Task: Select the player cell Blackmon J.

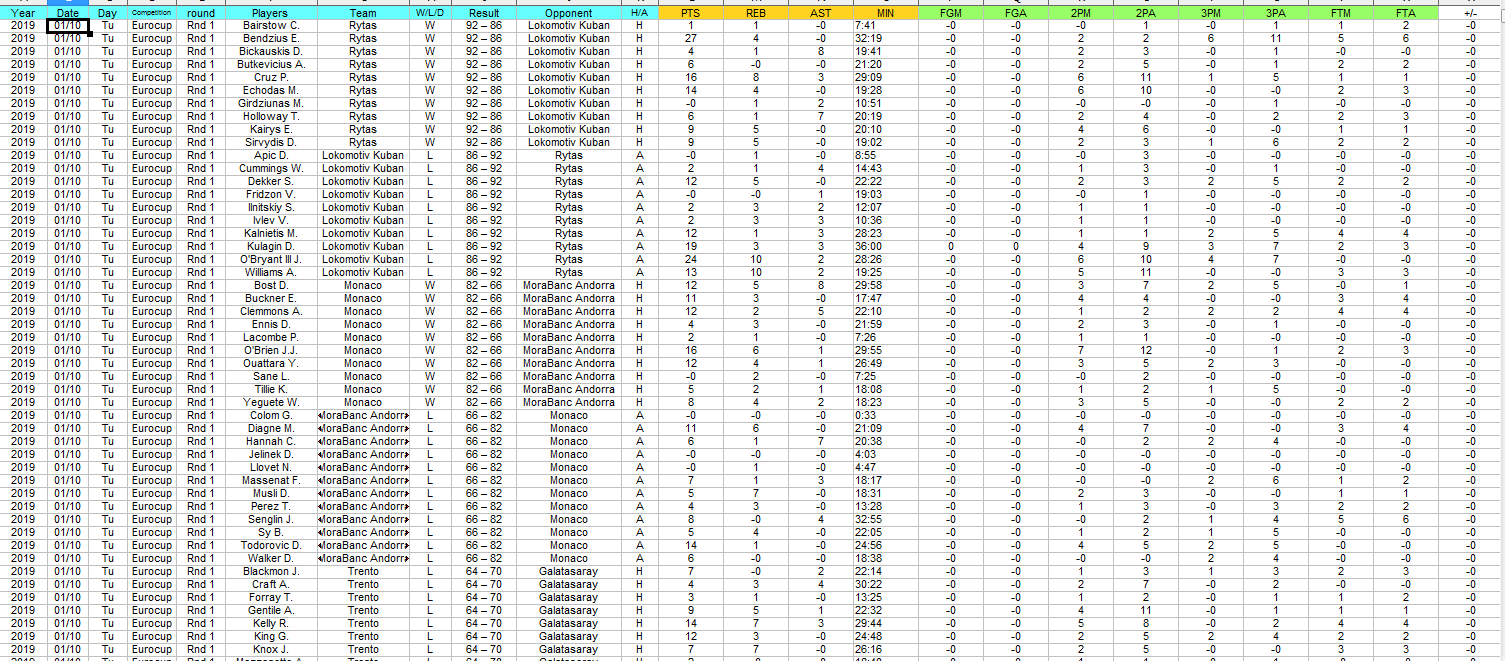Action: coord(270,571)
